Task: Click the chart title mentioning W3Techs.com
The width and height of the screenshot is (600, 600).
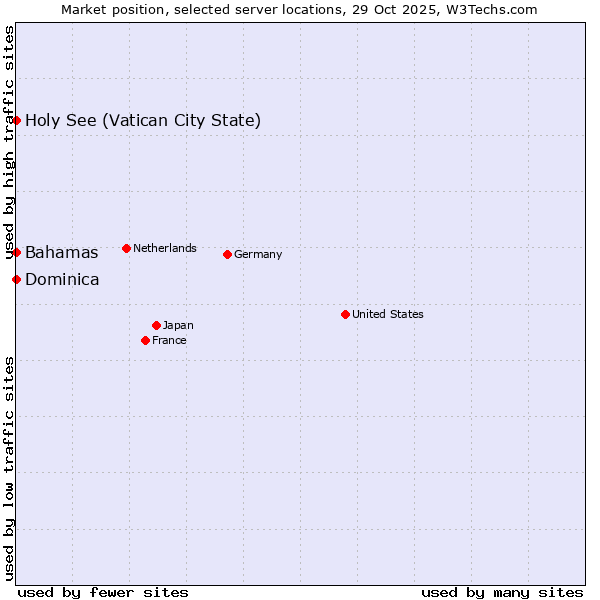Action: click(299, 9)
